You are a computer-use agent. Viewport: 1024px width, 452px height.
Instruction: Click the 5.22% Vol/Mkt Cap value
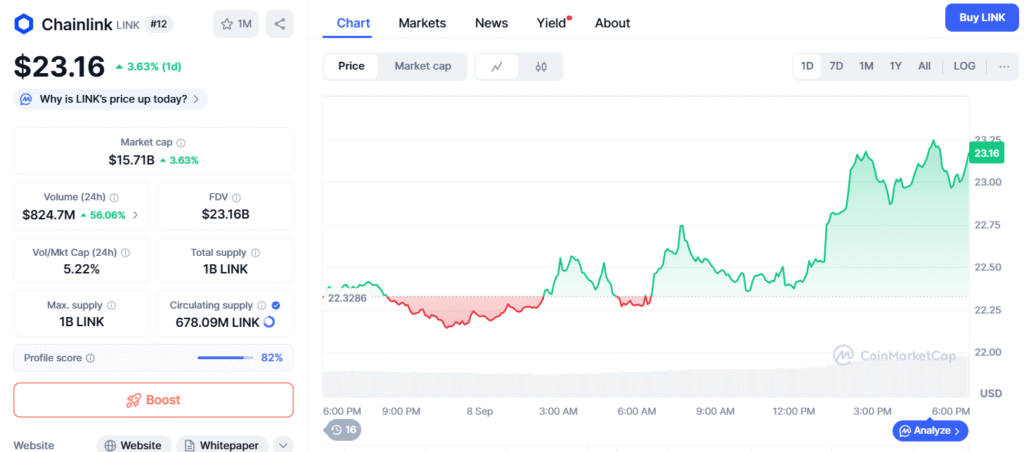(x=82, y=268)
